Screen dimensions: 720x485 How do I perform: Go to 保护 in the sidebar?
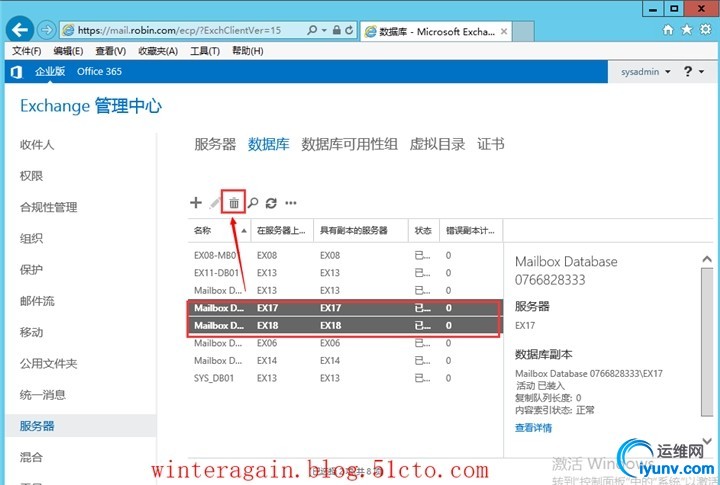tap(31, 270)
